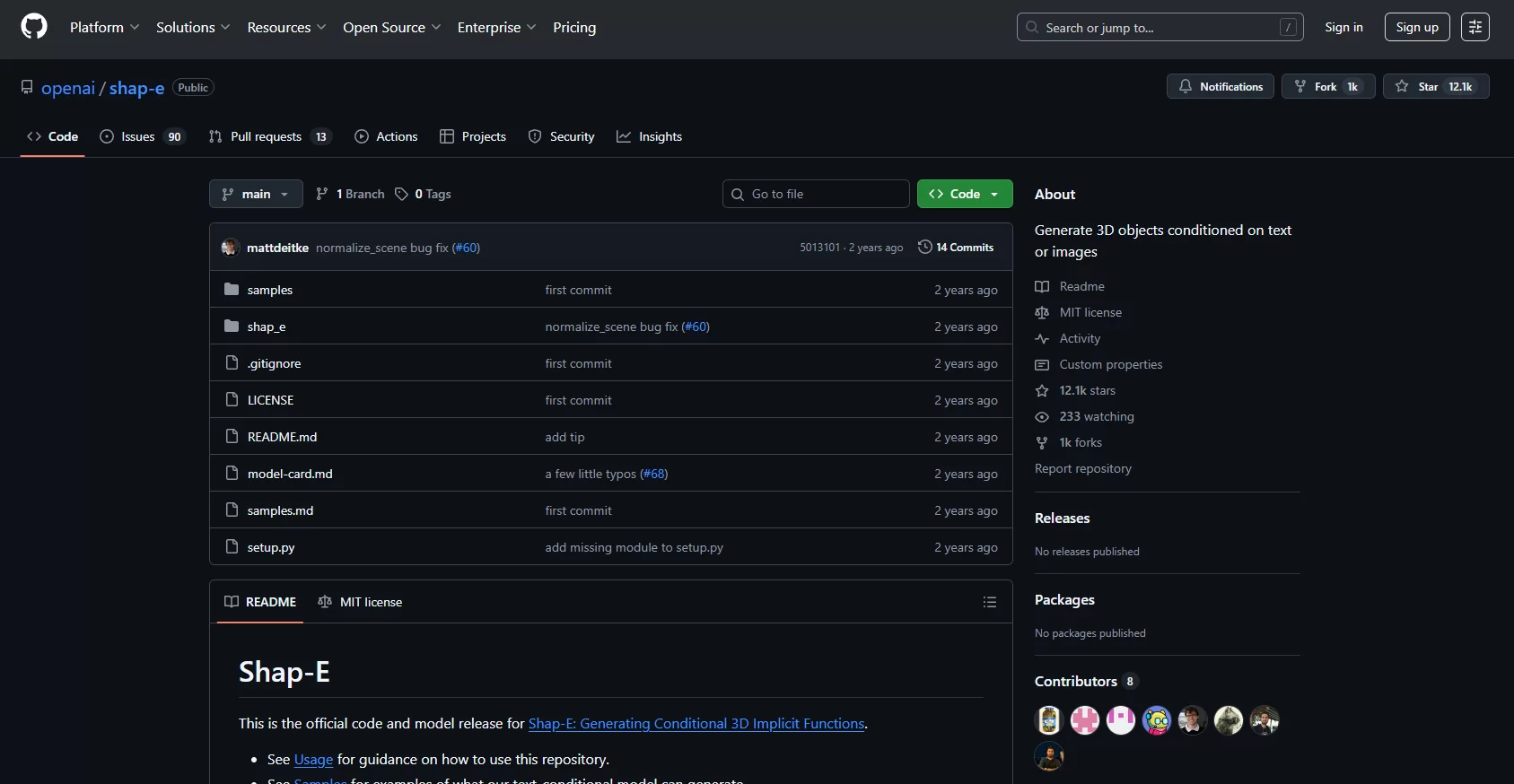The image size is (1514, 784).
Task: Expand the Open Source menu
Action: click(391, 28)
